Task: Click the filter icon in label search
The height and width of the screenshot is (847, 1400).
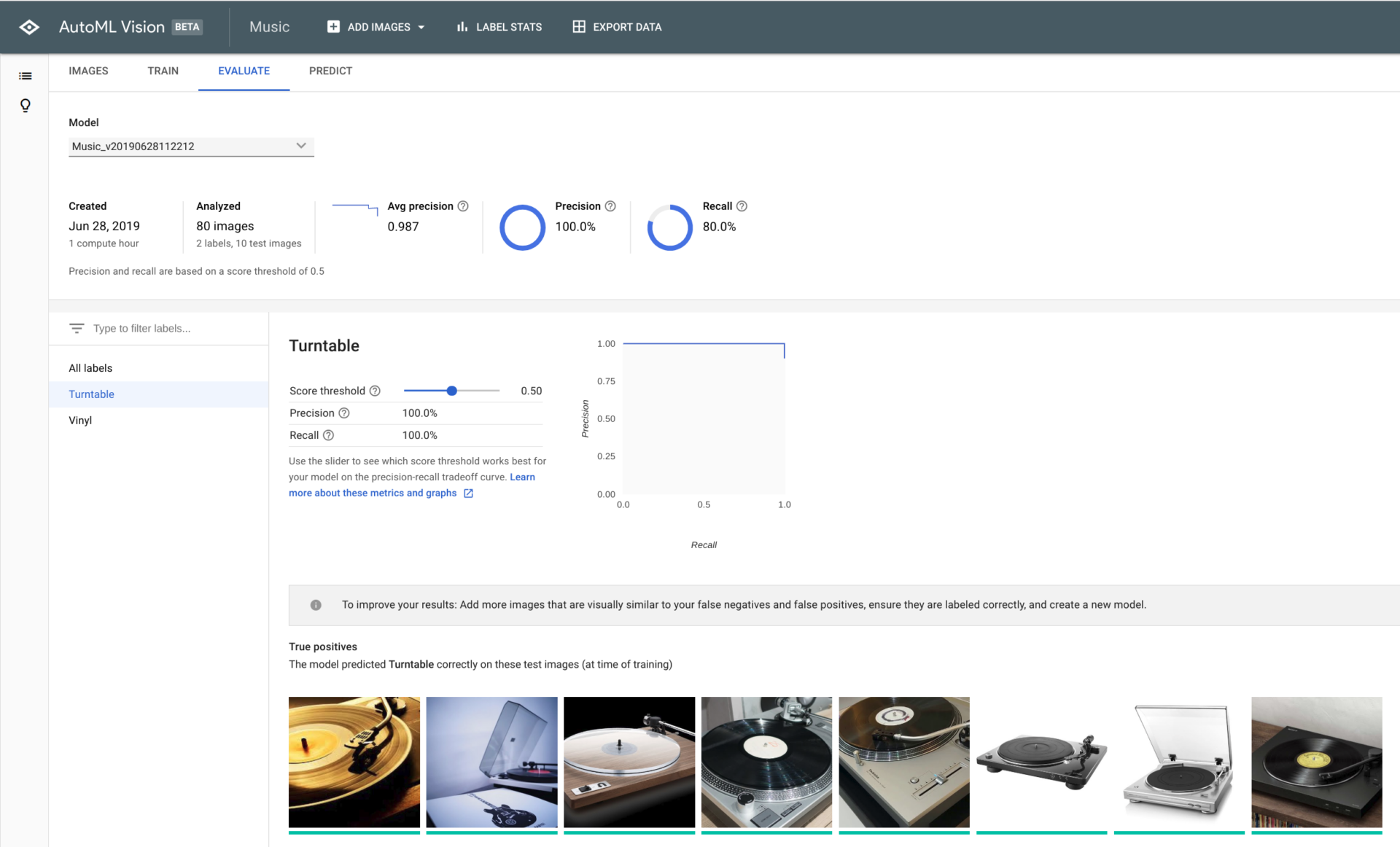Action: [77, 328]
